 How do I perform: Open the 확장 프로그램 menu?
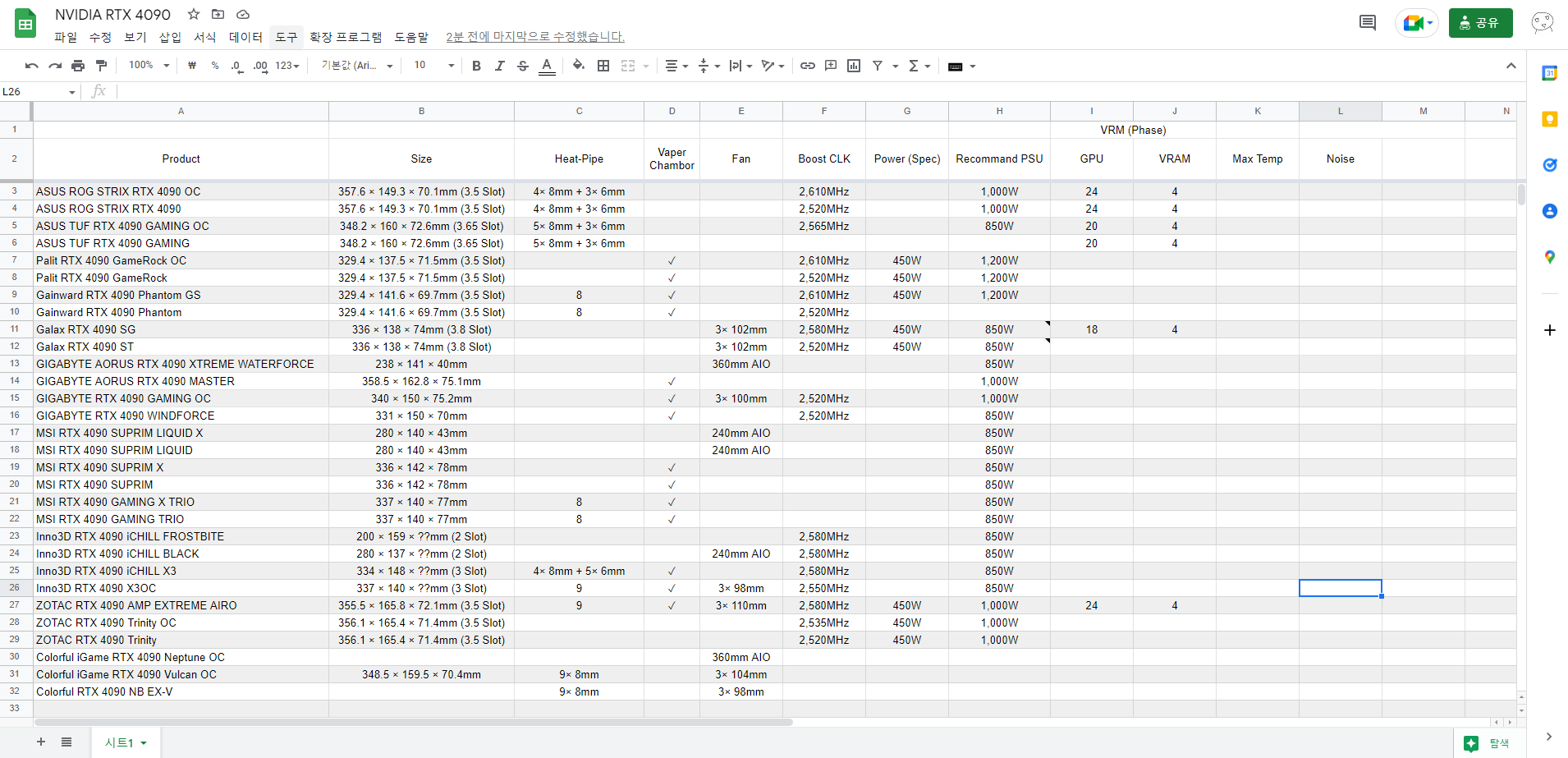coord(346,37)
